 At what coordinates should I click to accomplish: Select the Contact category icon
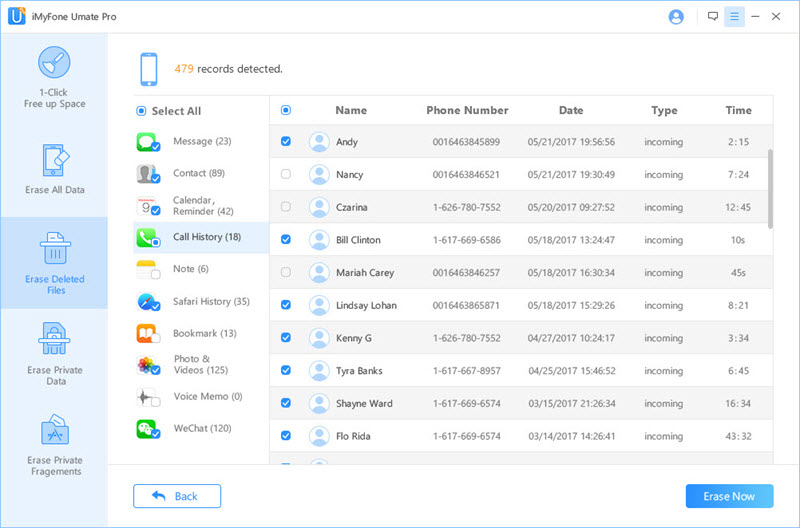tap(148, 174)
